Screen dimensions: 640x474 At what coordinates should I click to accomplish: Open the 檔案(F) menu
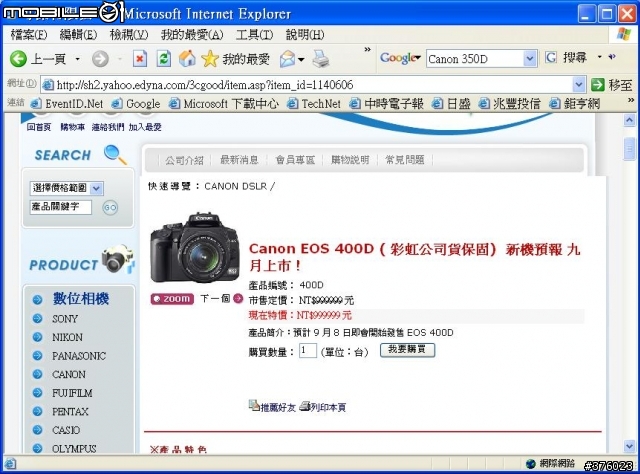[x=29, y=35]
